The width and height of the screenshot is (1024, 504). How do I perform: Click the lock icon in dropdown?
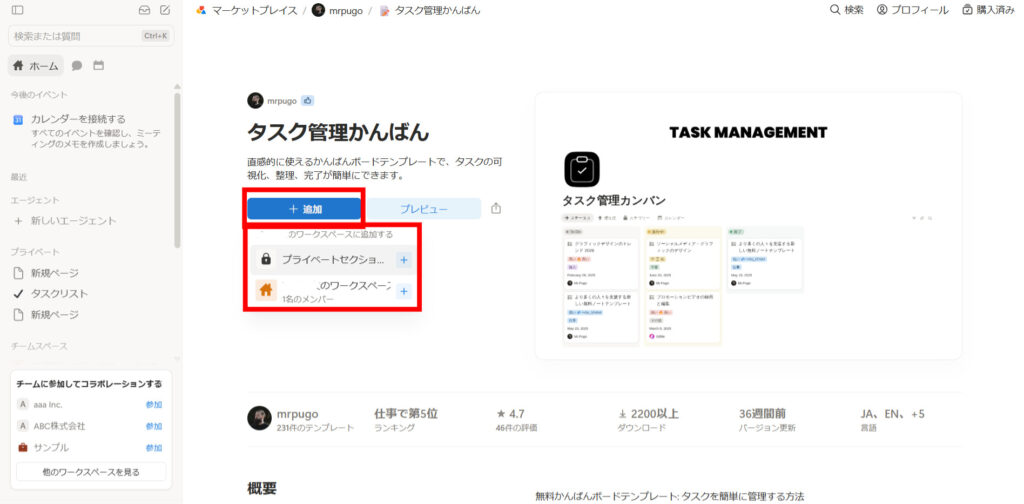[x=266, y=259]
